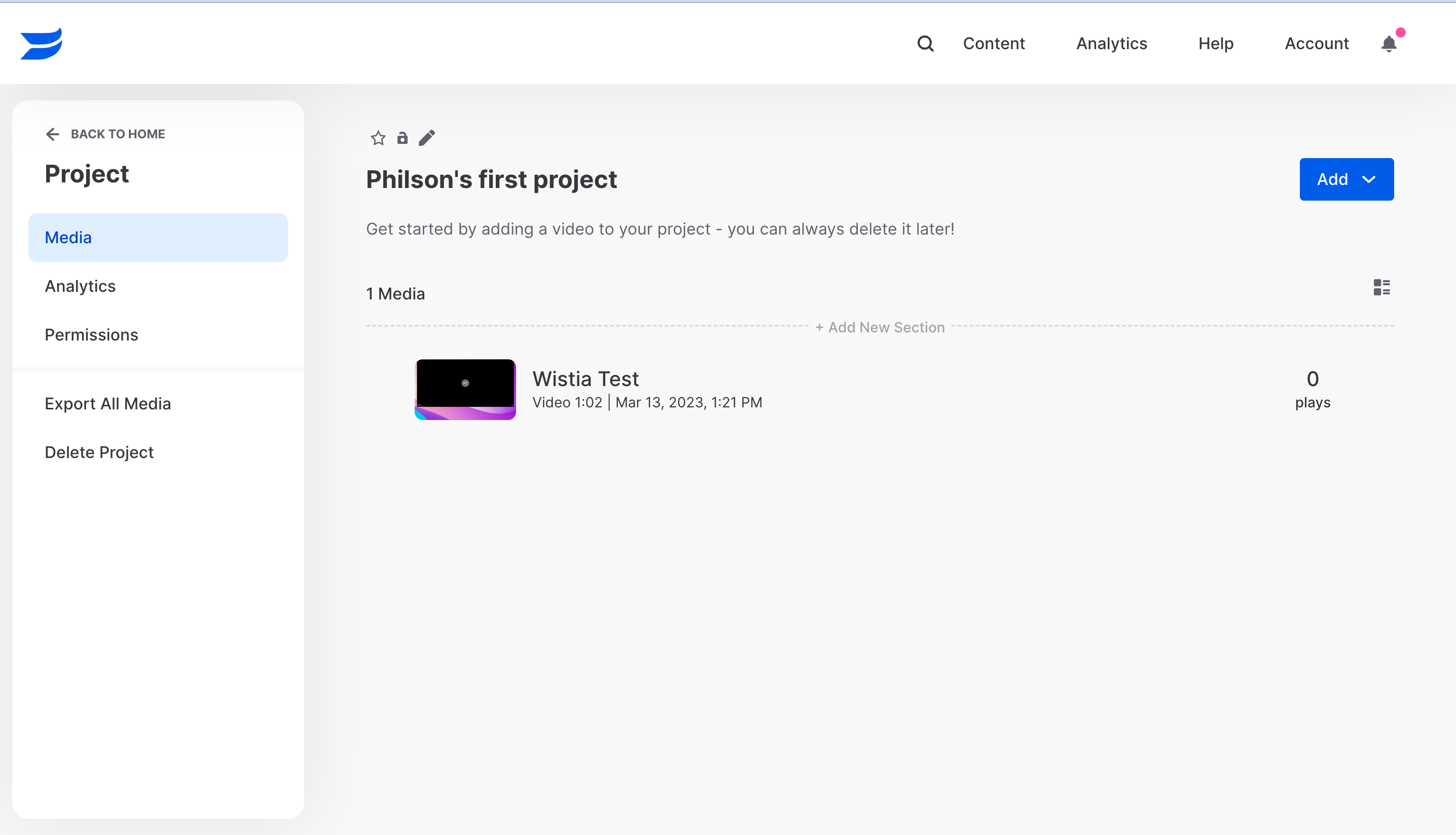Click Delete Project link

coord(99,452)
